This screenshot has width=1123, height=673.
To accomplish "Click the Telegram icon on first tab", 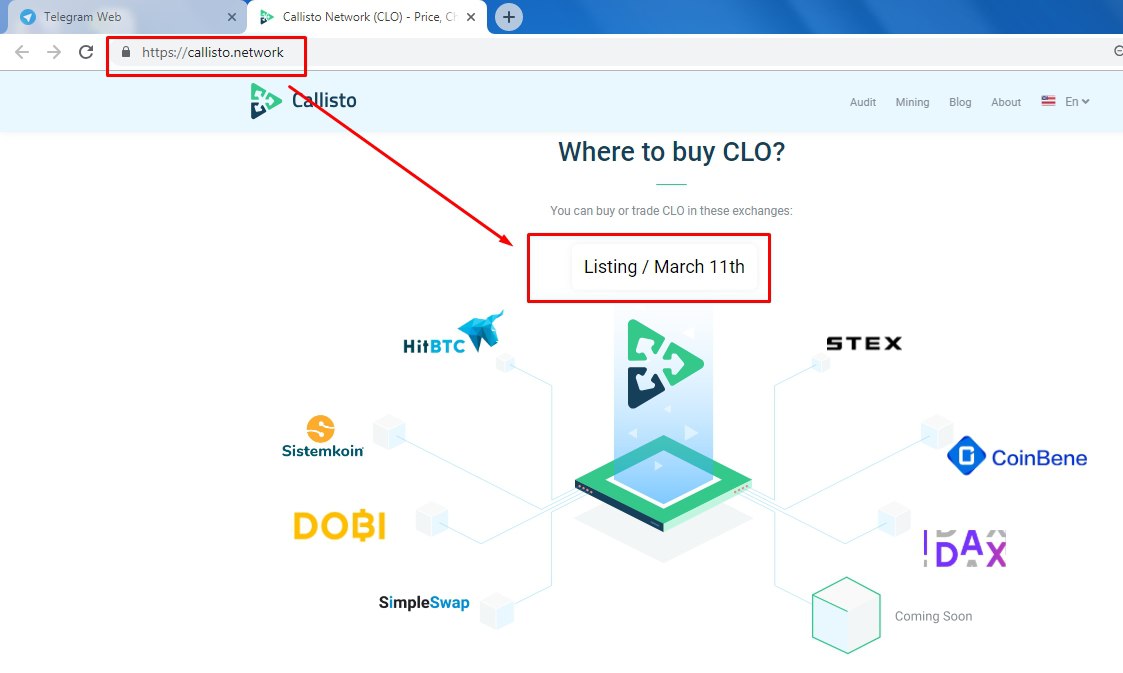I will click(x=28, y=17).
